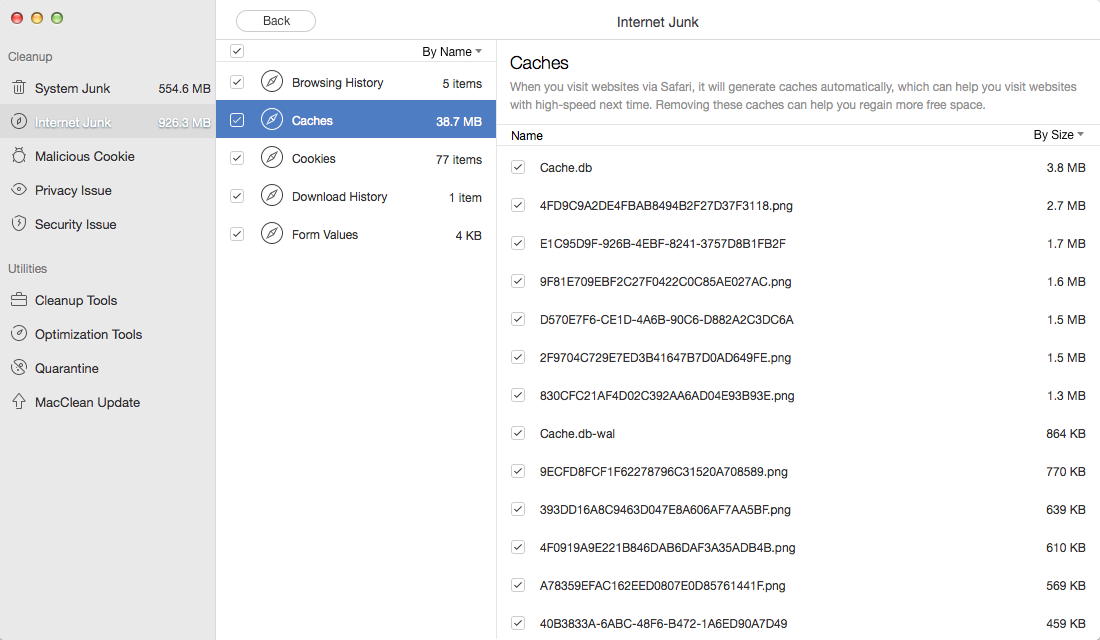Select the Form Values row

(x=356, y=234)
